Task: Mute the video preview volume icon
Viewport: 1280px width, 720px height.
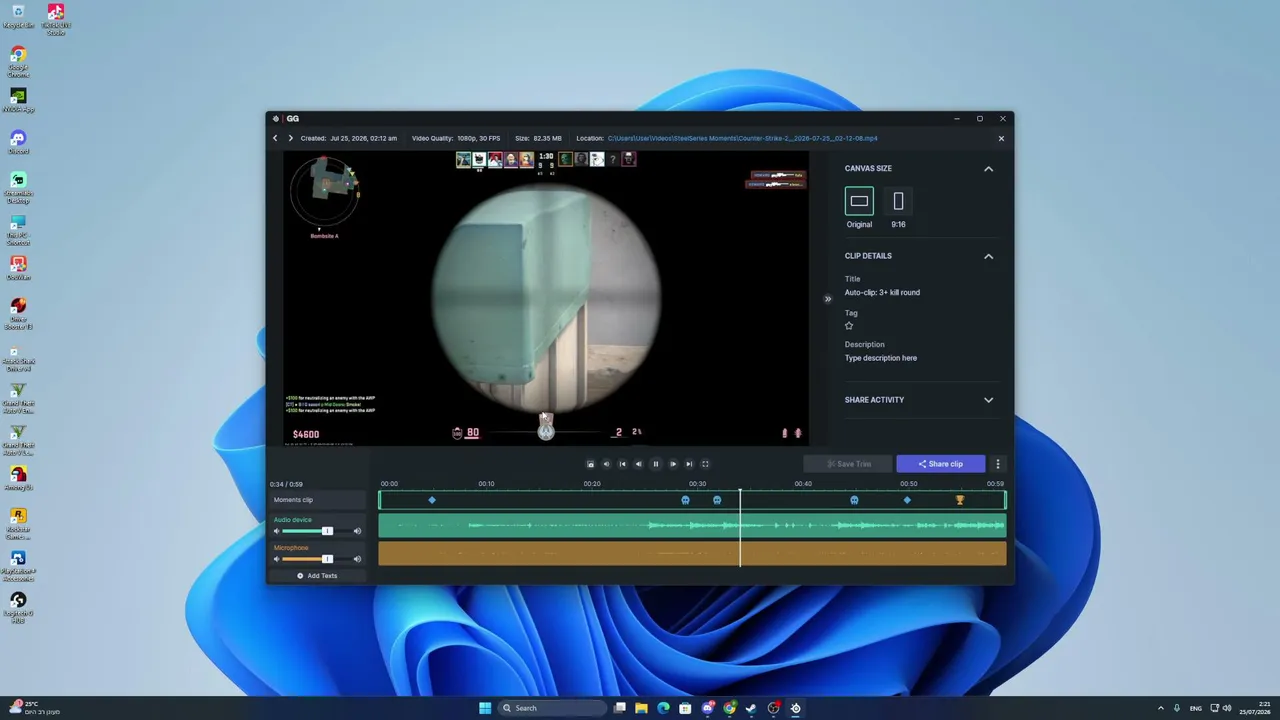Action: (x=606, y=464)
